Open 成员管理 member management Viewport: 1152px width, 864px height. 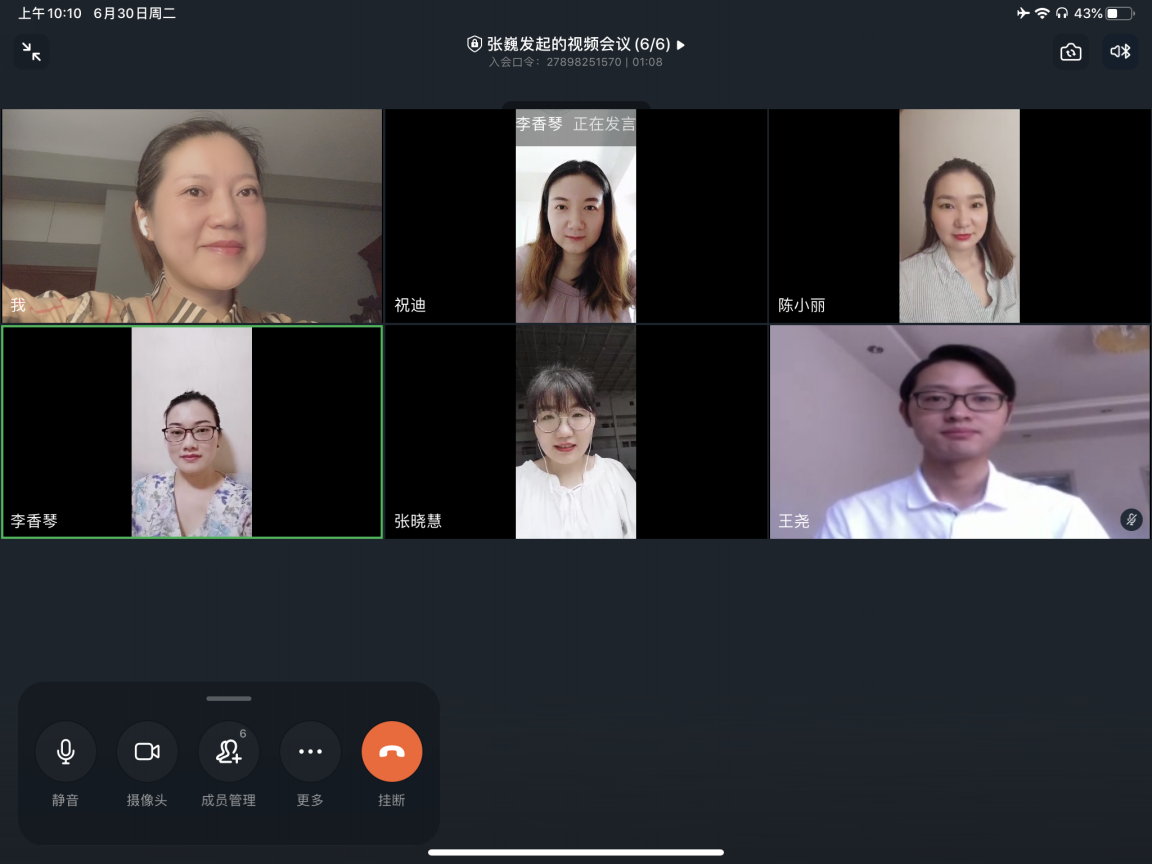(229, 752)
